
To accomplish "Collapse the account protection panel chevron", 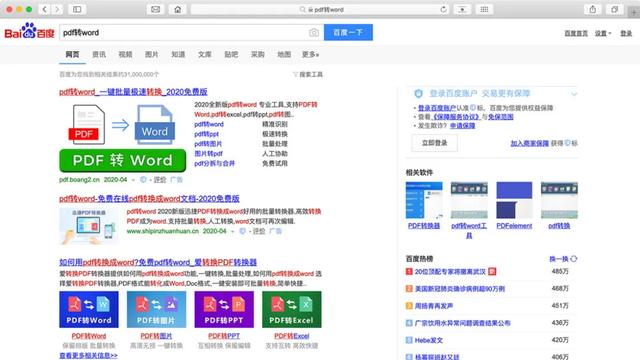I will click(574, 94).
